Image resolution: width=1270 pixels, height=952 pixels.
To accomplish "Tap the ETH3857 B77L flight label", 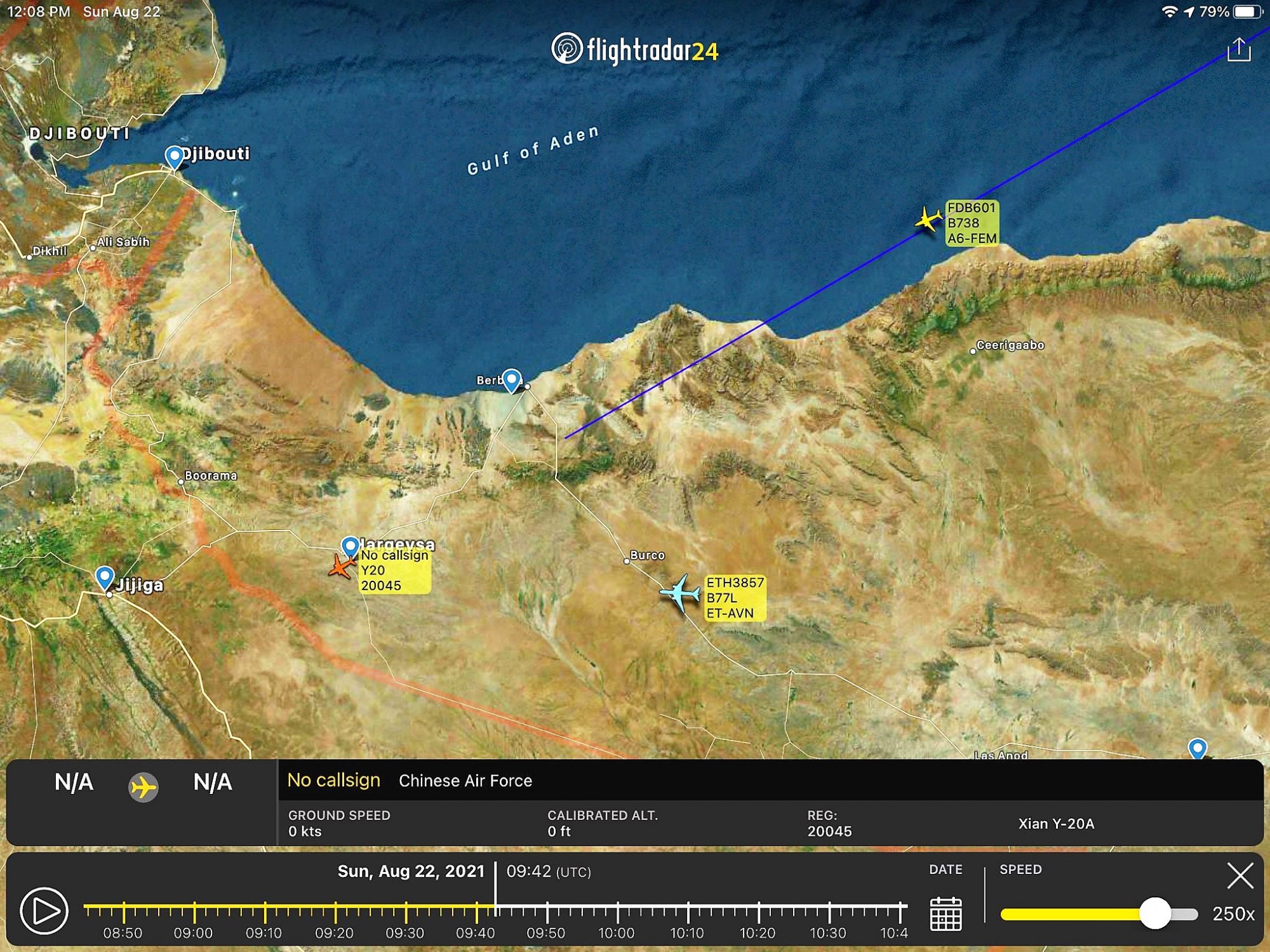I will pyautogui.click(x=735, y=598).
